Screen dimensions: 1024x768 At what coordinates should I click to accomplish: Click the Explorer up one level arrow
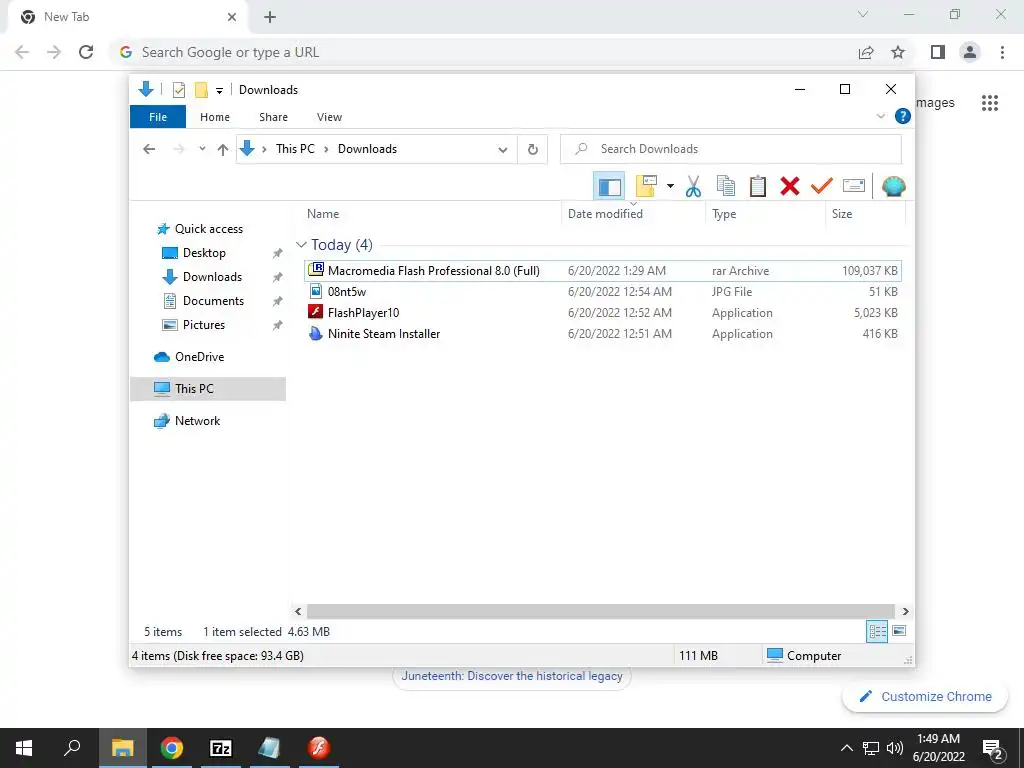[223, 149]
